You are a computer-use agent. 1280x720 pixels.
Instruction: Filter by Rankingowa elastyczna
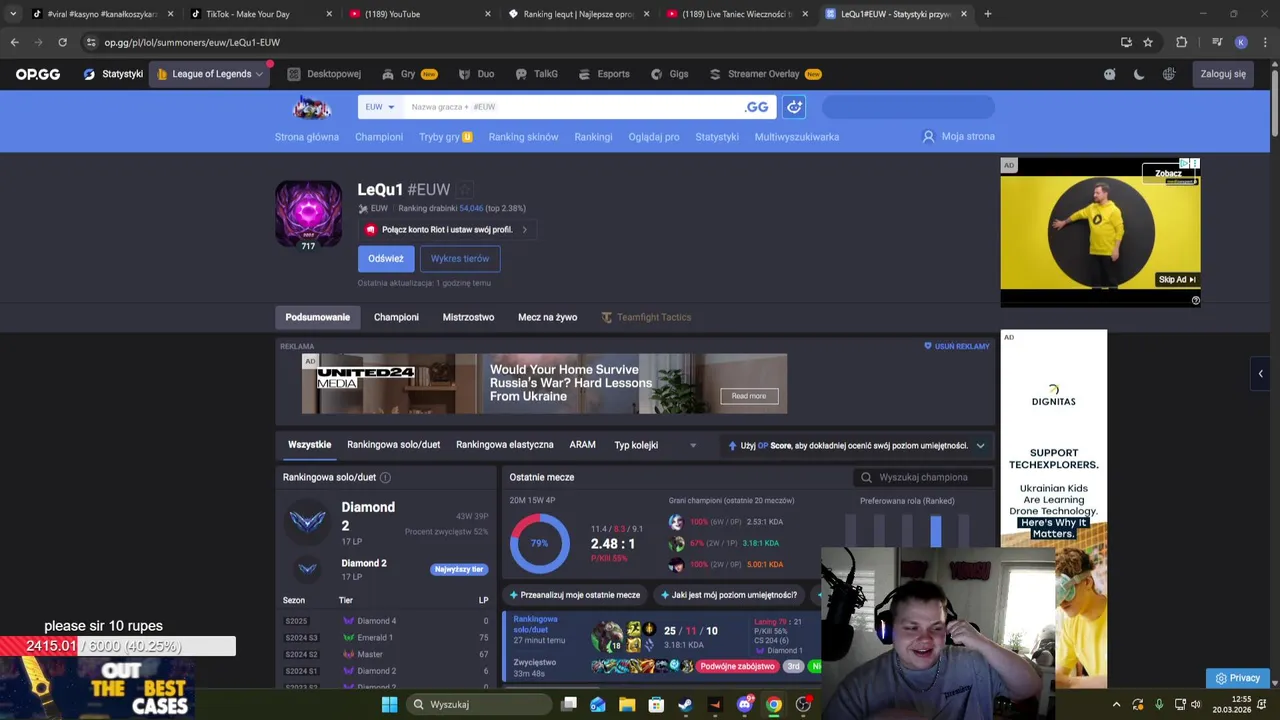tap(504, 445)
